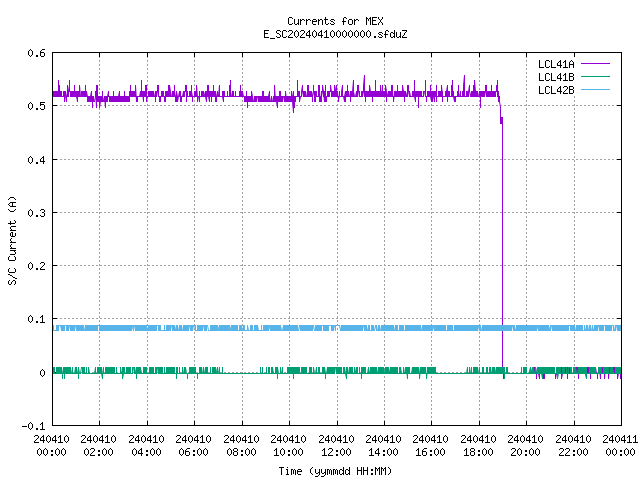Click the y-axis label 'S/C Current (A)'
640x480 pixels.
pyautogui.click(x=12, y=240)
